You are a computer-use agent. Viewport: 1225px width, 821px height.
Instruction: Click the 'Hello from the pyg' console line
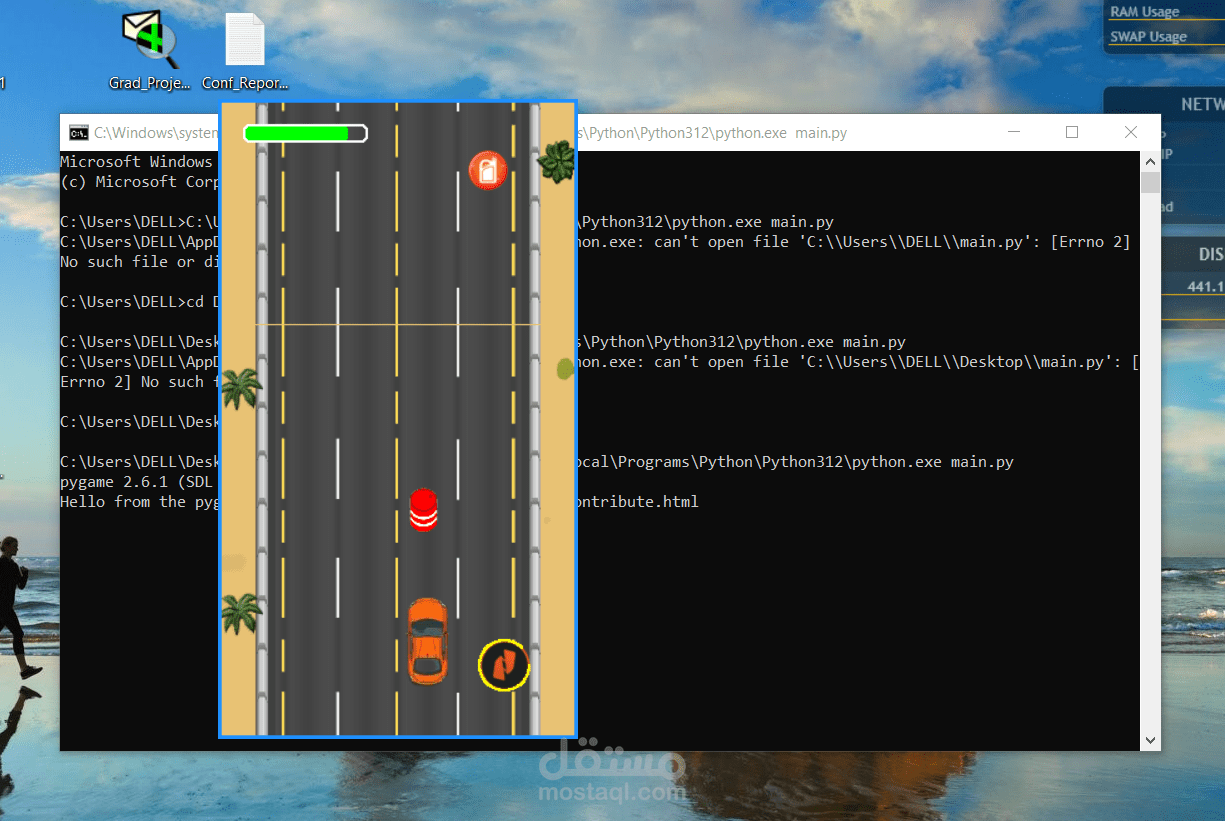tap(140, 502)
